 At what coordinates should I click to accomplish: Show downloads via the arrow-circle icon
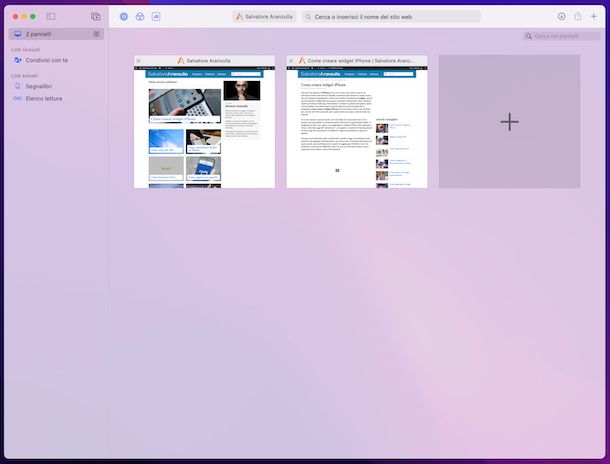[561, 16]
